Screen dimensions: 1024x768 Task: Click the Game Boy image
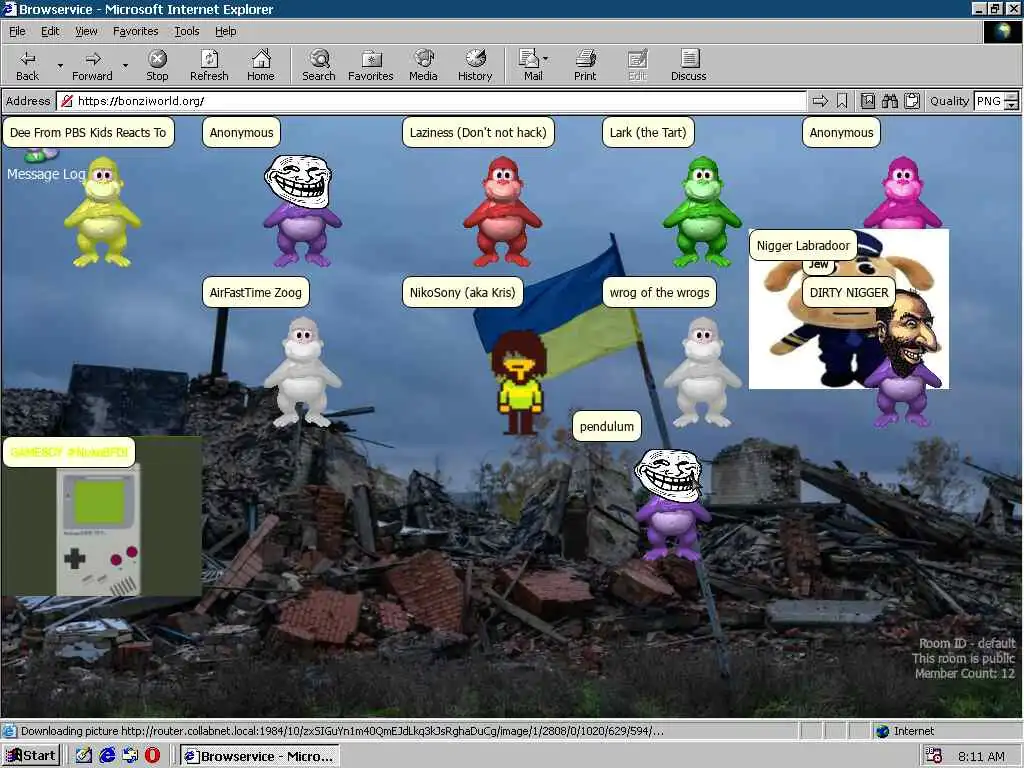[99, 530]
